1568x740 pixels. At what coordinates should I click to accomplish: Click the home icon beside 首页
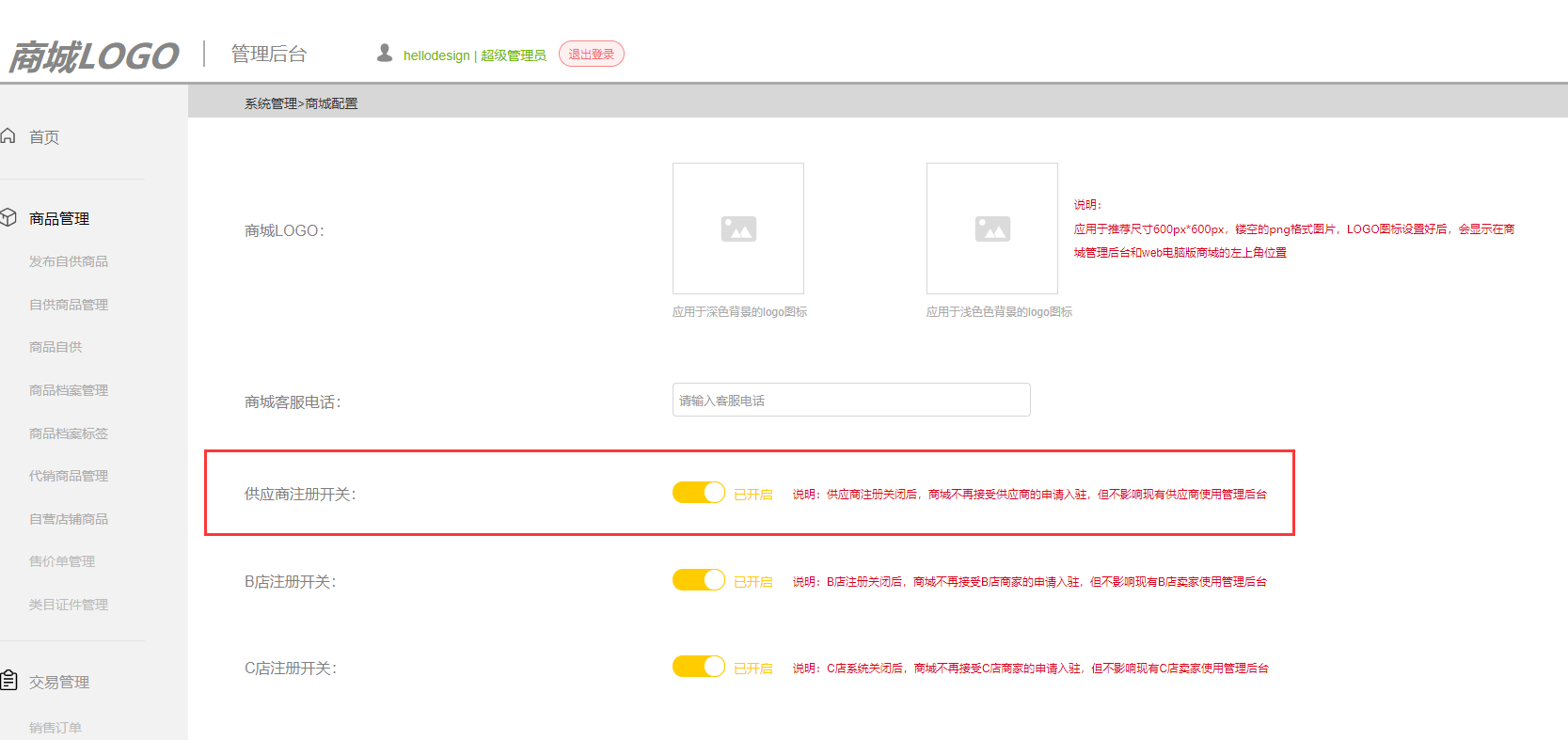pyautogui.click(x=8, y=135)
